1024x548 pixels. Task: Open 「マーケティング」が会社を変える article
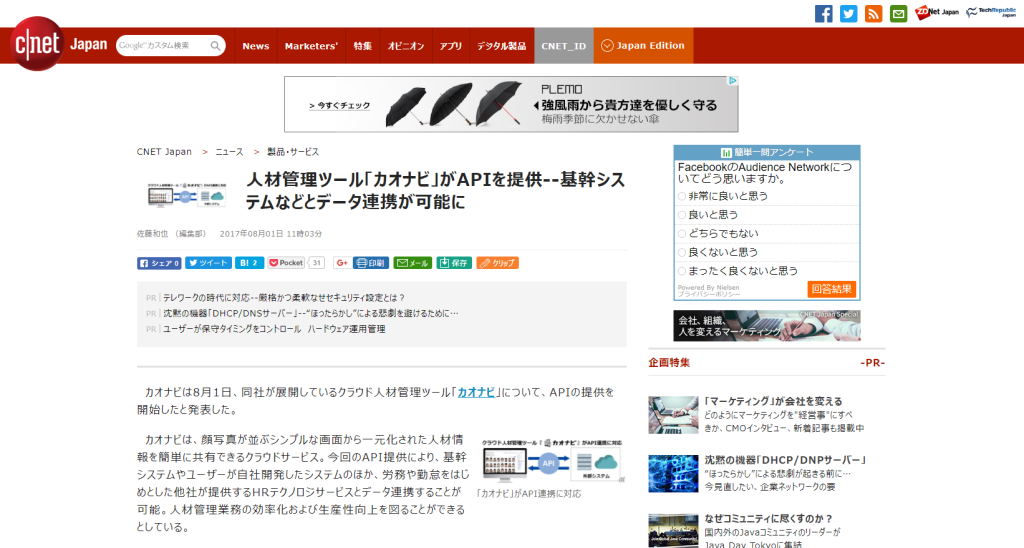coord(773,402)
